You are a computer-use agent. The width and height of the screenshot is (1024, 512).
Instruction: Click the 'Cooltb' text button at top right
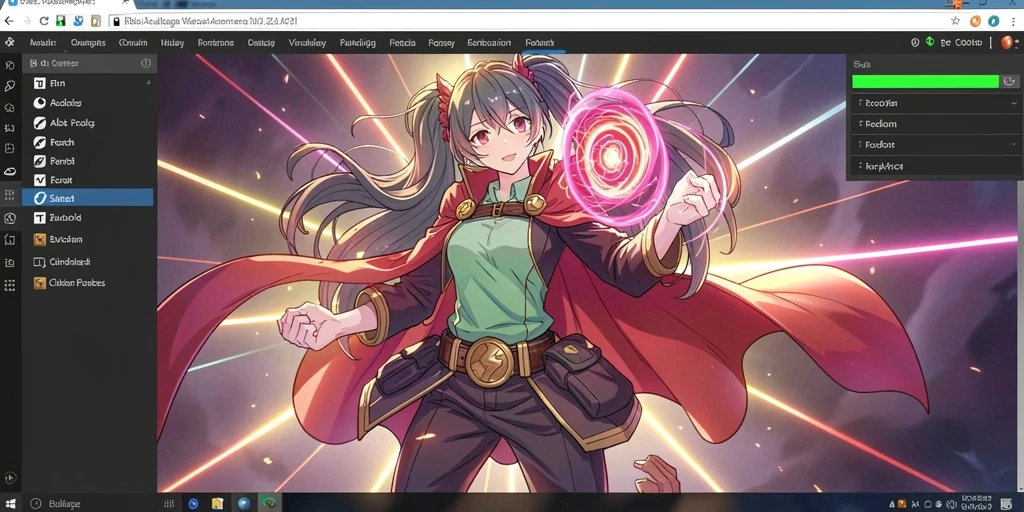968,42
